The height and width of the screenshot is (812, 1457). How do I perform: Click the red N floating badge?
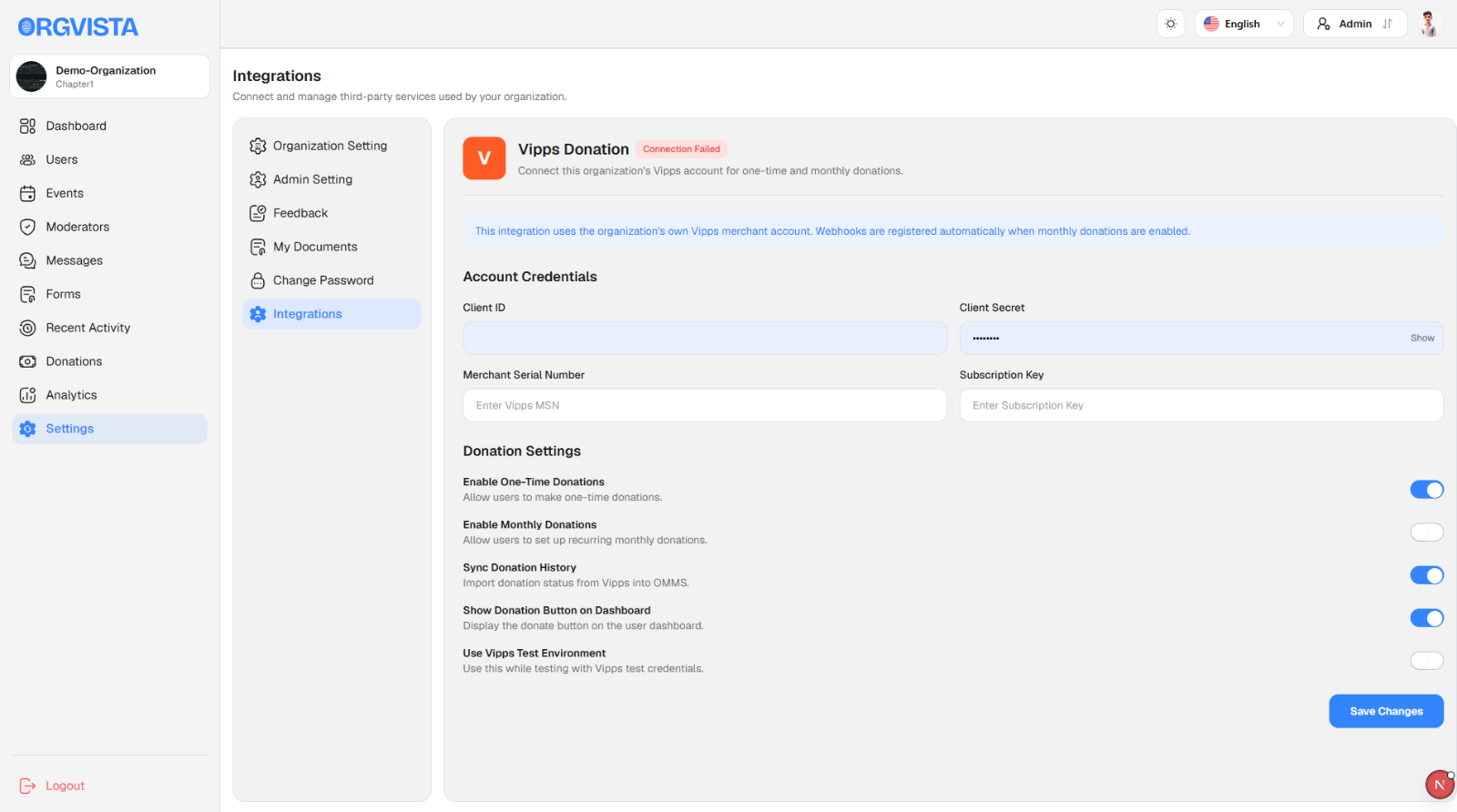click(1440, 784)
